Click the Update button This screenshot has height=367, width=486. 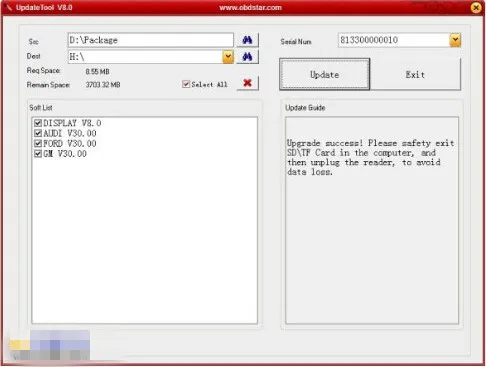click(324, 74)
